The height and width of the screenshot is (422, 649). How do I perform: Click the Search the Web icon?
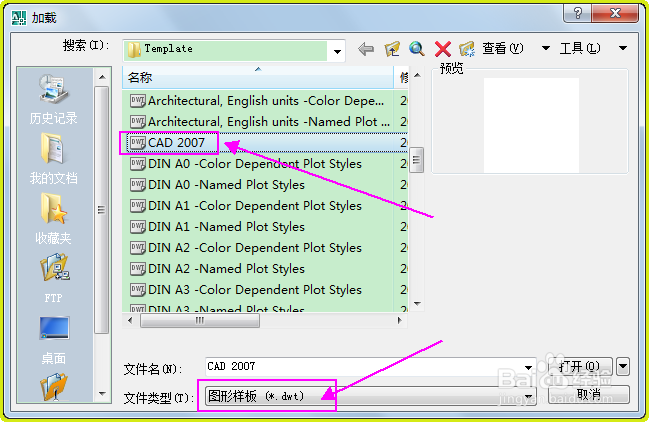[417, 49]
